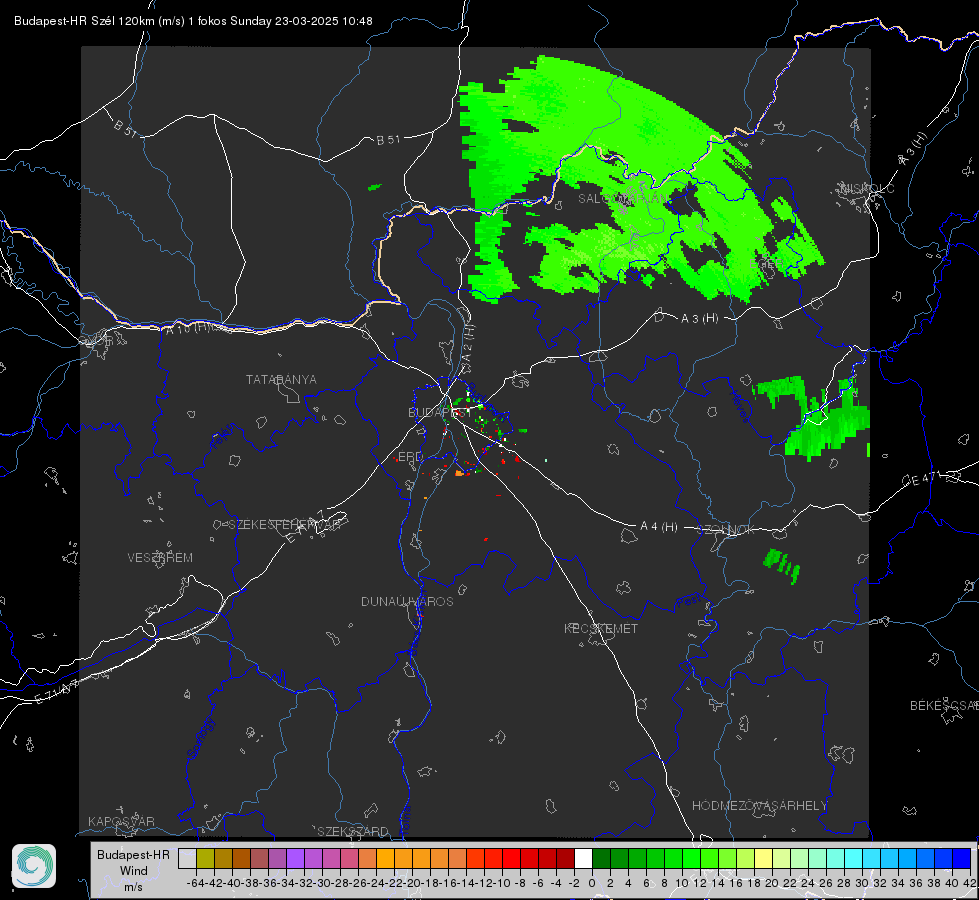
Task: Click the SZEKSZARD city label
Action: pos(353,832)
